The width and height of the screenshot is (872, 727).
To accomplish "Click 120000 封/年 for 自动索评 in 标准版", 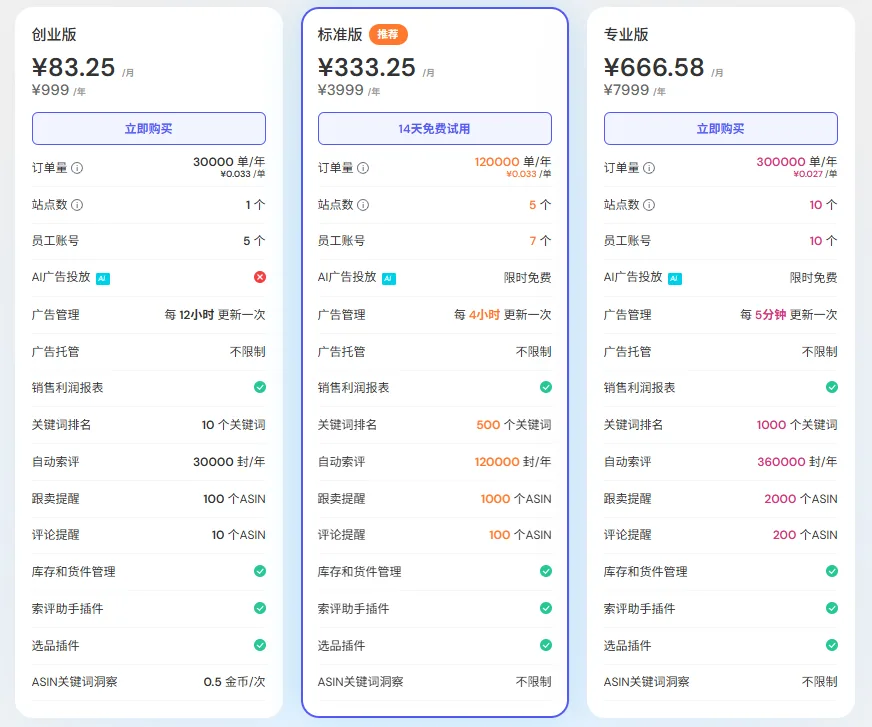I will [x=513, y=462].
